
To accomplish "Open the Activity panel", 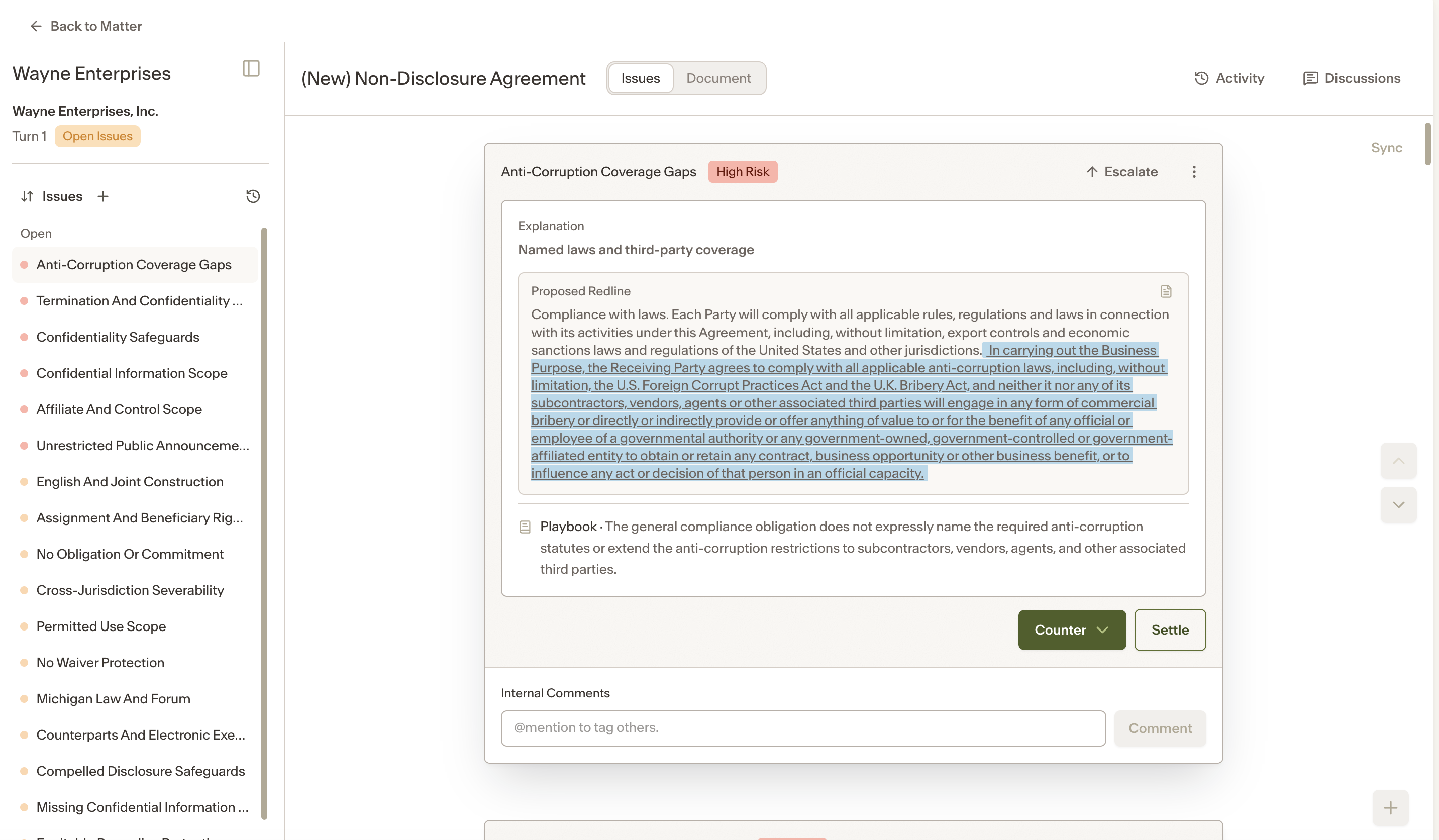I will click(1229, 78).
